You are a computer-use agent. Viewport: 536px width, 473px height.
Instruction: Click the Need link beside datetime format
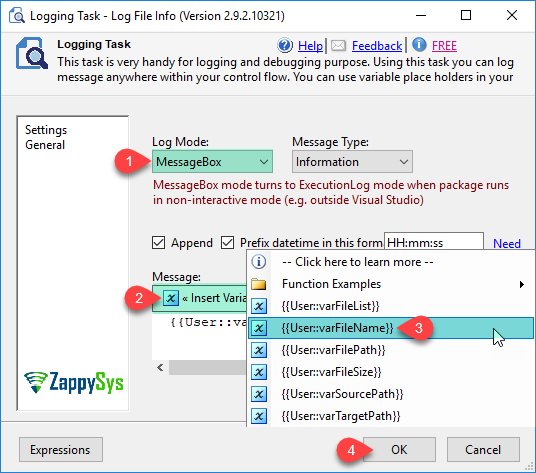tap(507, 244)
